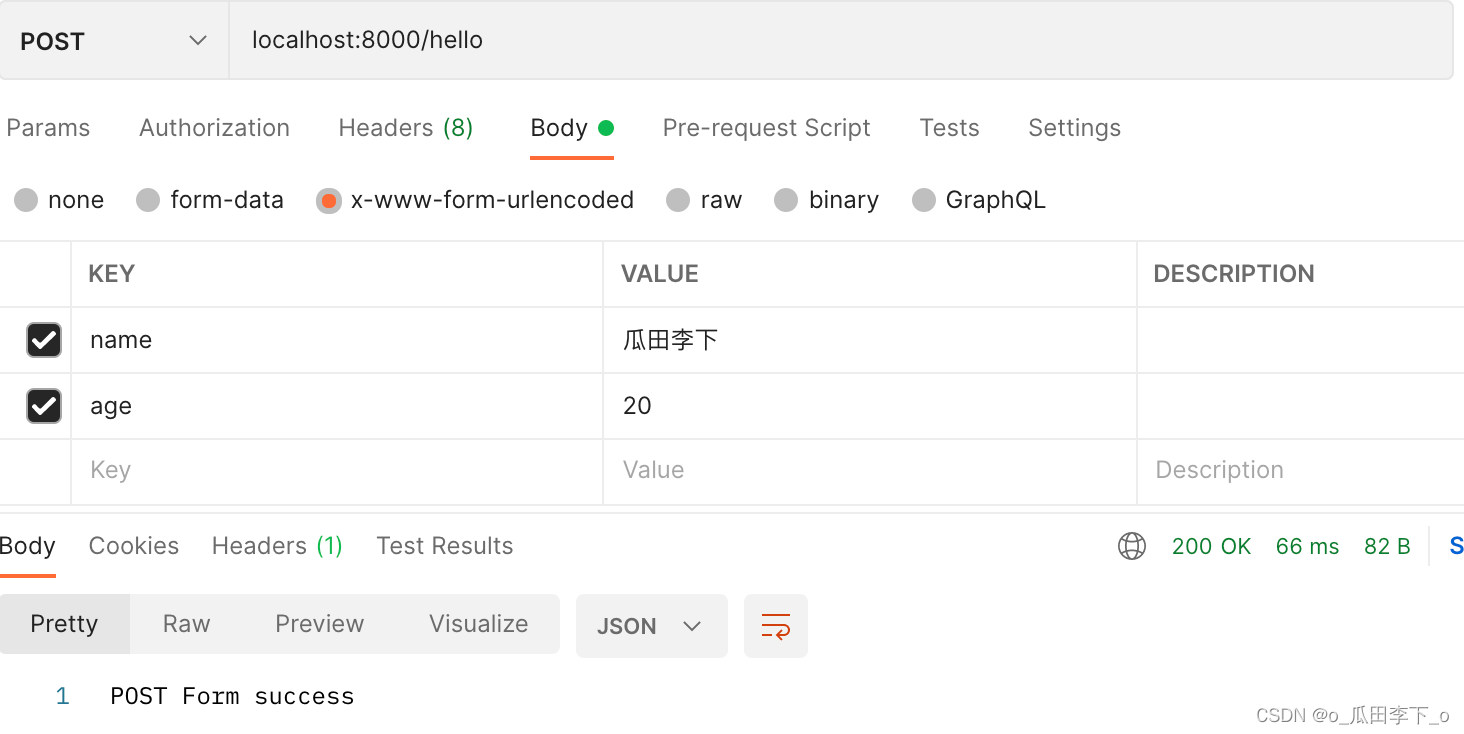Select none as body type

pyautogui.click(x=26, y=200)
